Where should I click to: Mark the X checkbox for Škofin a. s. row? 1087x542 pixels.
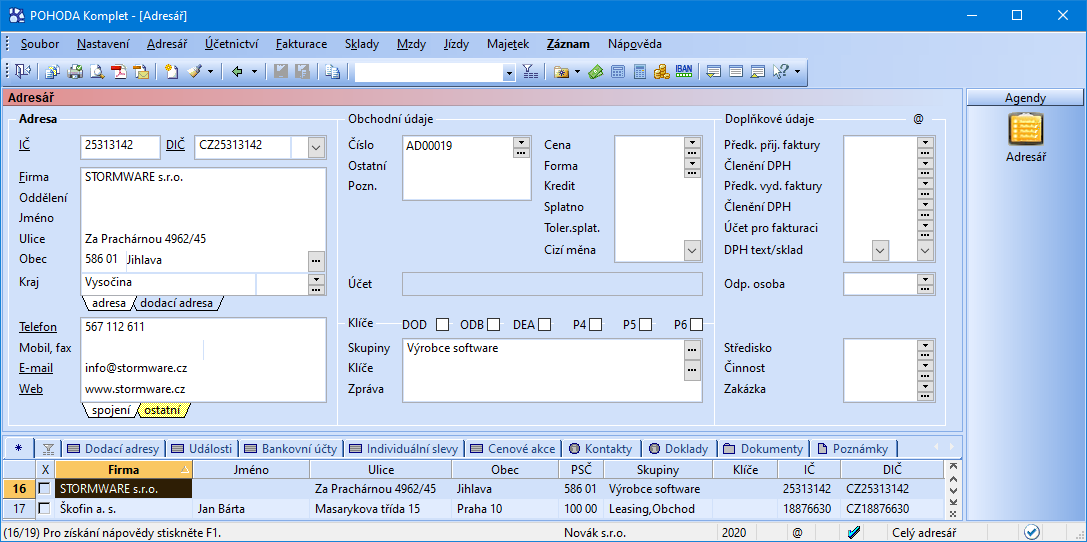pyautogui.click(x=45, y=509)
